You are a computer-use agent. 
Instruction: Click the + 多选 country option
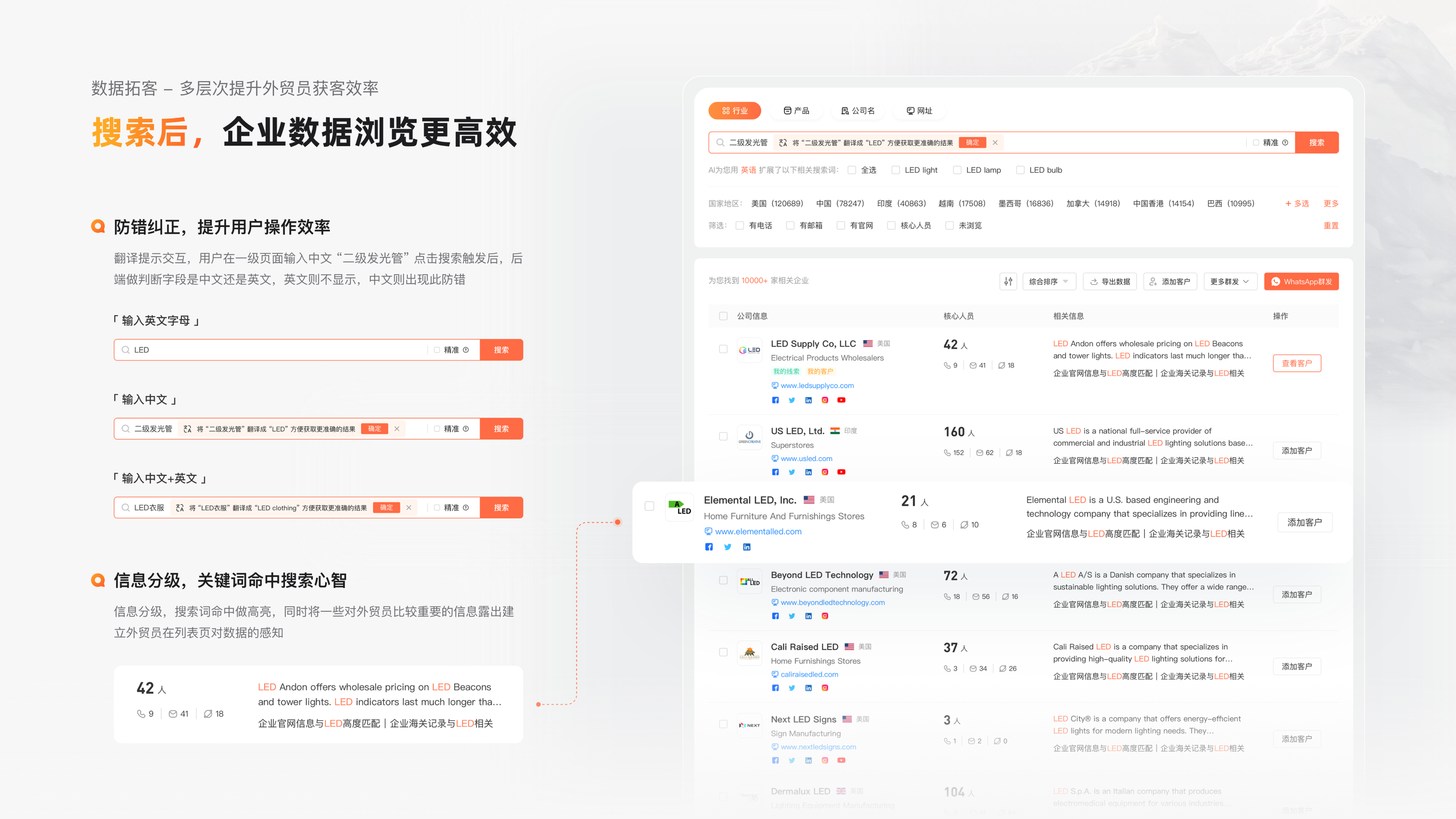[x=1297, y=204]
